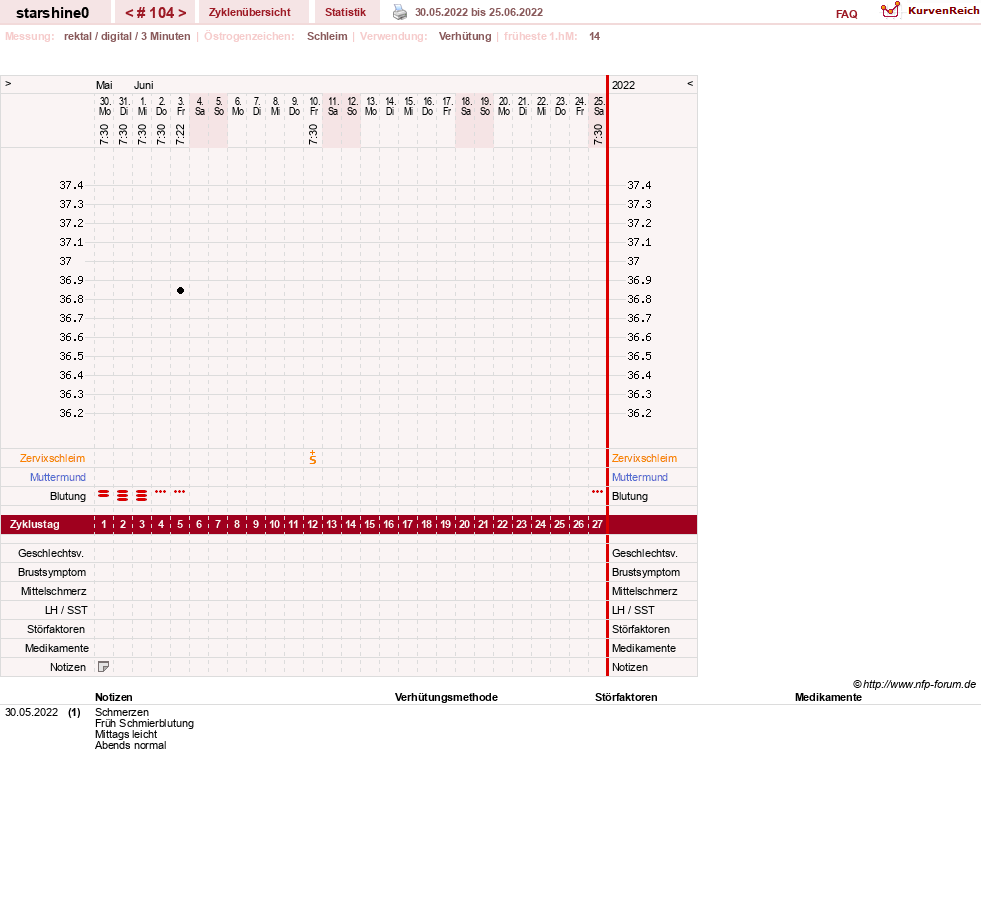Screen dimensions: 981x899
Task: Click the S+ cervical mucus symbol
Action: (313, 457)
